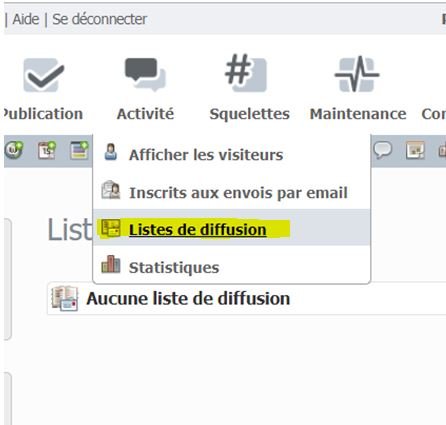This screenshot has height=425, width=446.
Task: Click the Se déconnecter link
Action: (99, 19)
